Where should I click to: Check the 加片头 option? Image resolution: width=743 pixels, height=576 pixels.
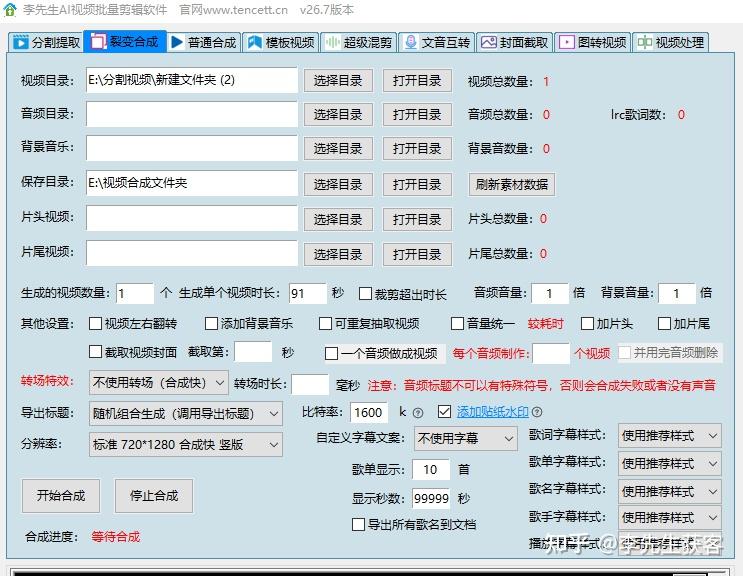pos(587,324)
